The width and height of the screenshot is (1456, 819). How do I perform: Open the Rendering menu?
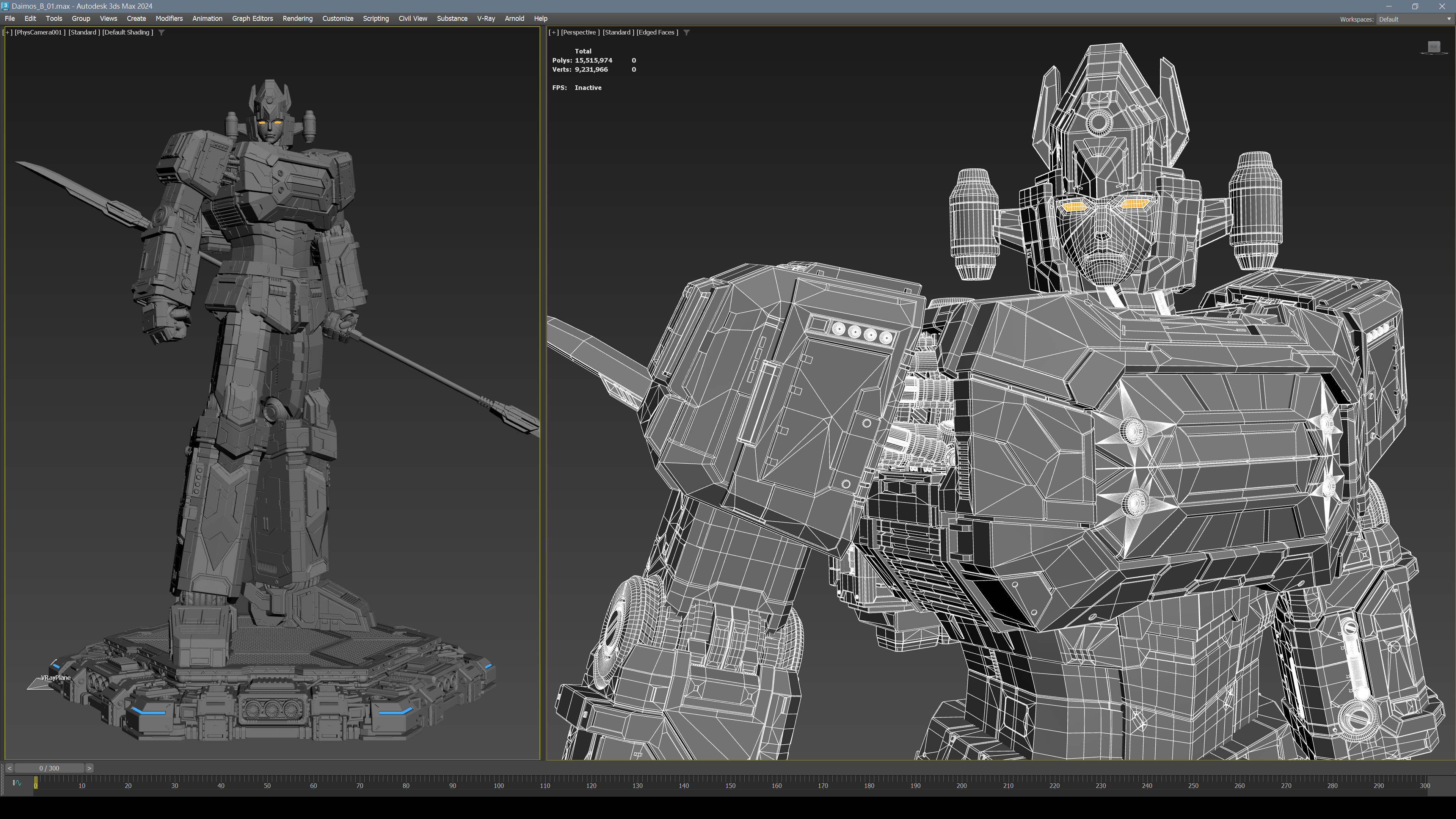297,19
